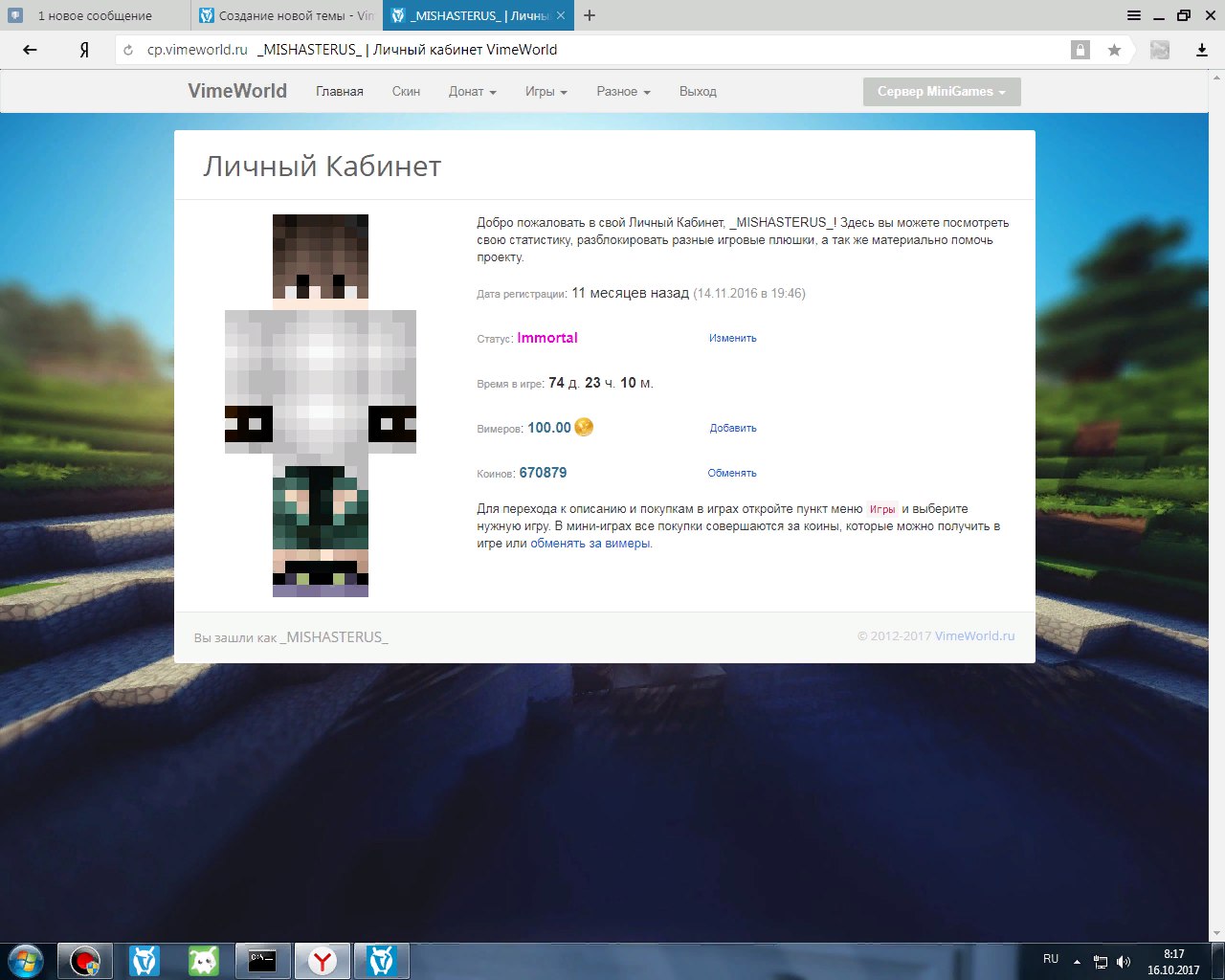Open the browser hamburger menu
This screenshot has width=1225, height=980.
coord(1134,15)
